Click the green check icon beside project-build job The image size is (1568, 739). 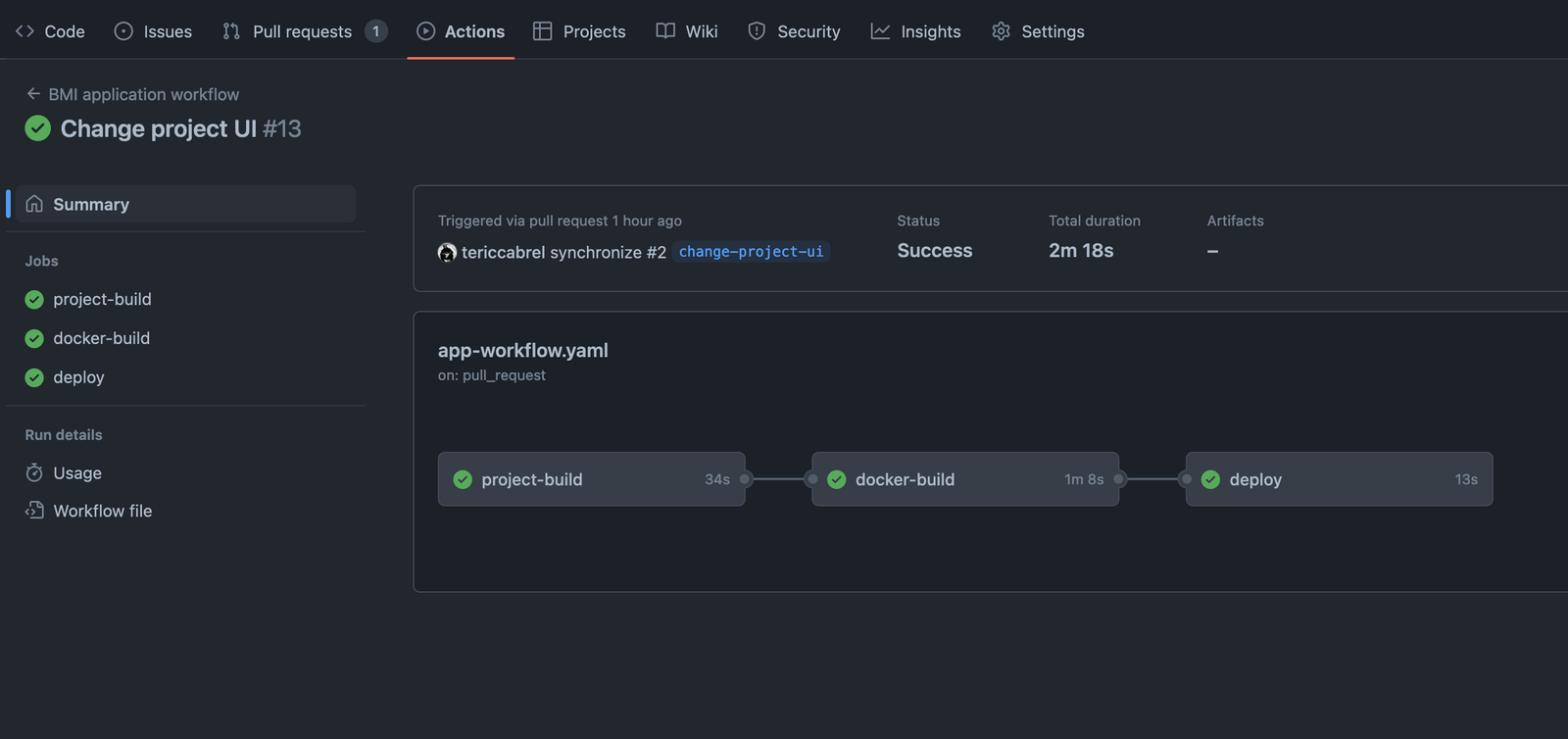(34, 300)
